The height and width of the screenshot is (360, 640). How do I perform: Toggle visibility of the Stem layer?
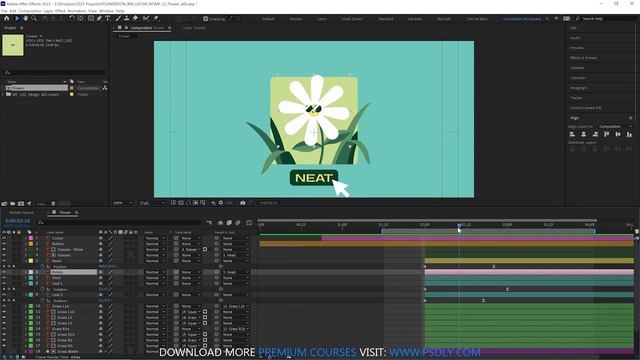click(4, 278)
